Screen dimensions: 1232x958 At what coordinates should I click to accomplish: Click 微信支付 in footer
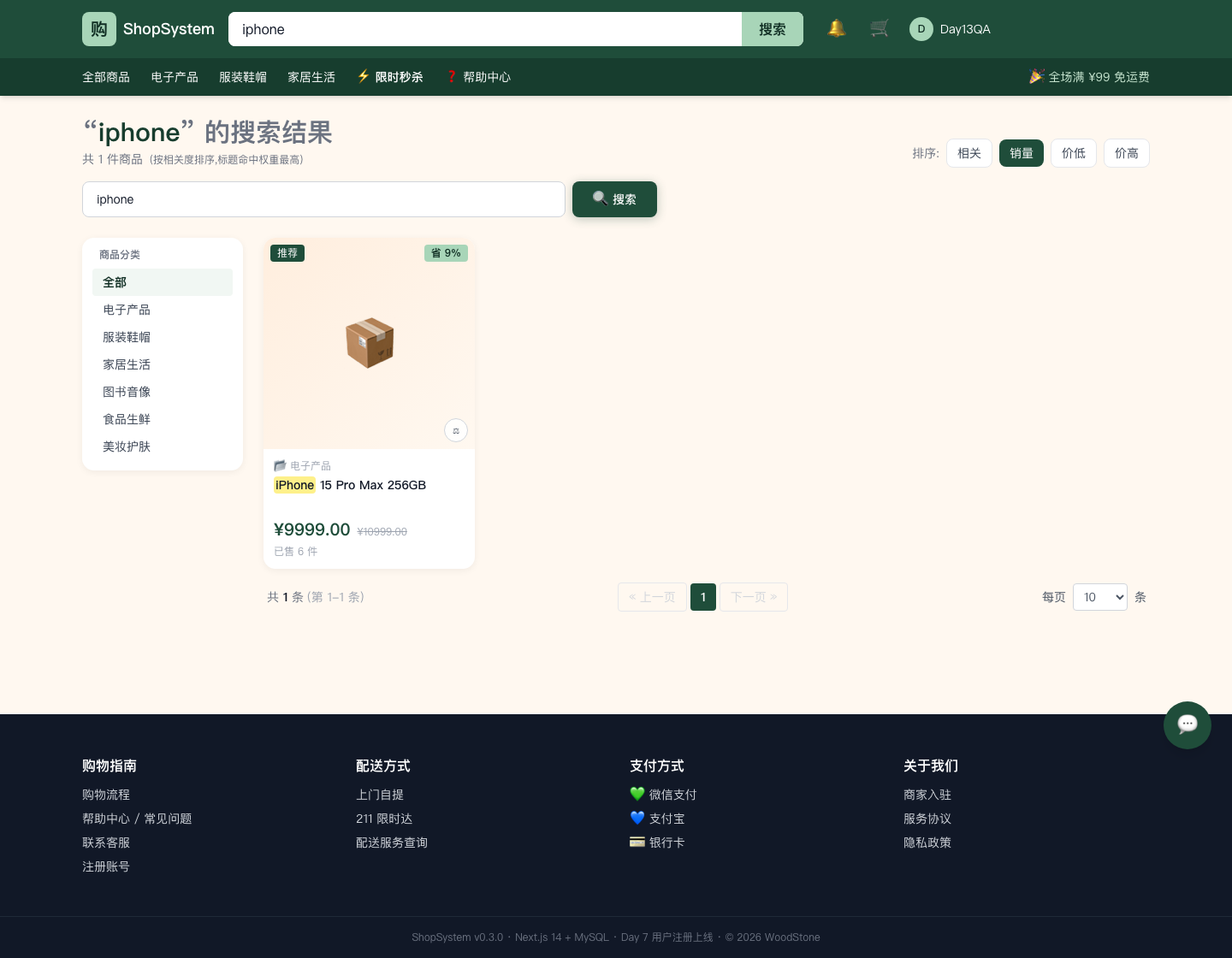tap(663, 795)
